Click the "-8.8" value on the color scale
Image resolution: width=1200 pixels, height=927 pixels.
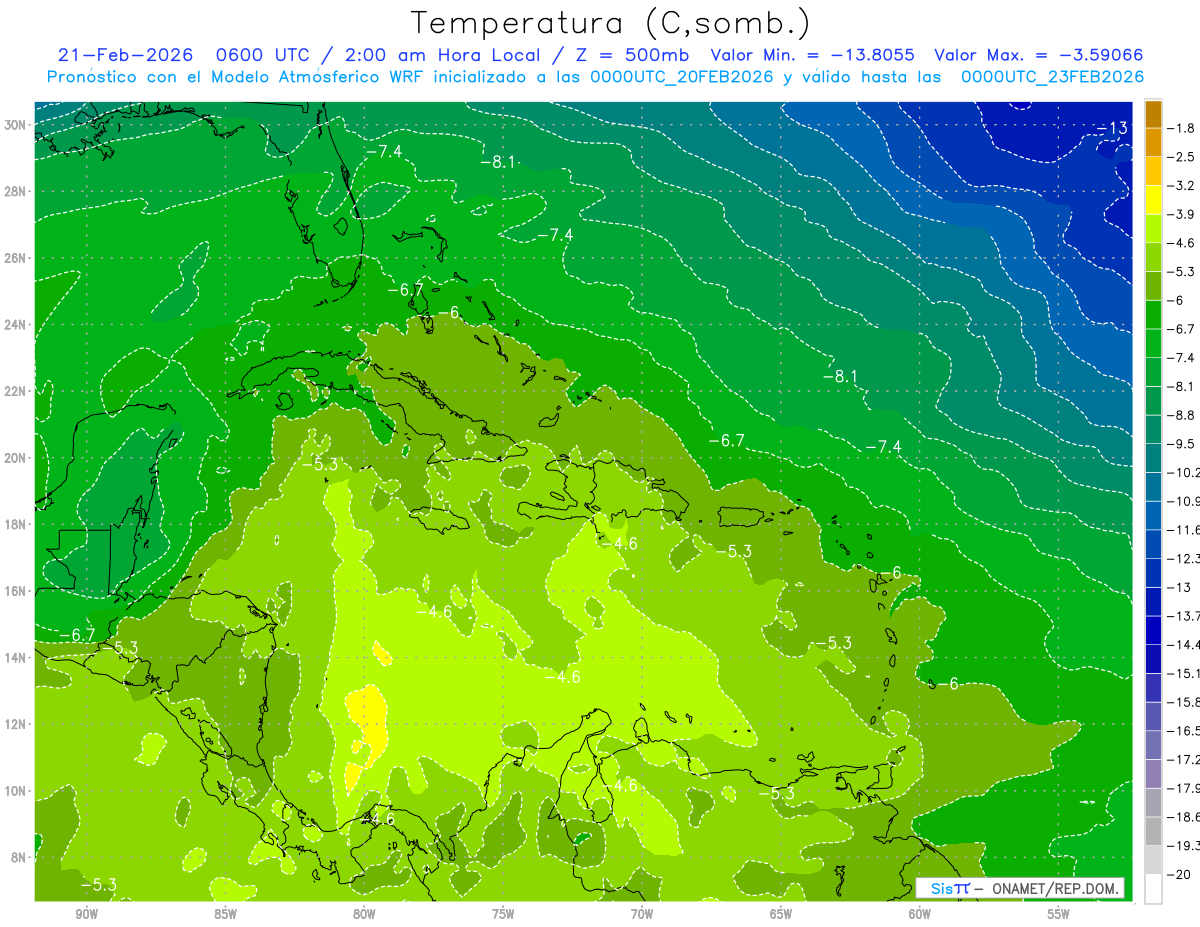[1181, 415]
